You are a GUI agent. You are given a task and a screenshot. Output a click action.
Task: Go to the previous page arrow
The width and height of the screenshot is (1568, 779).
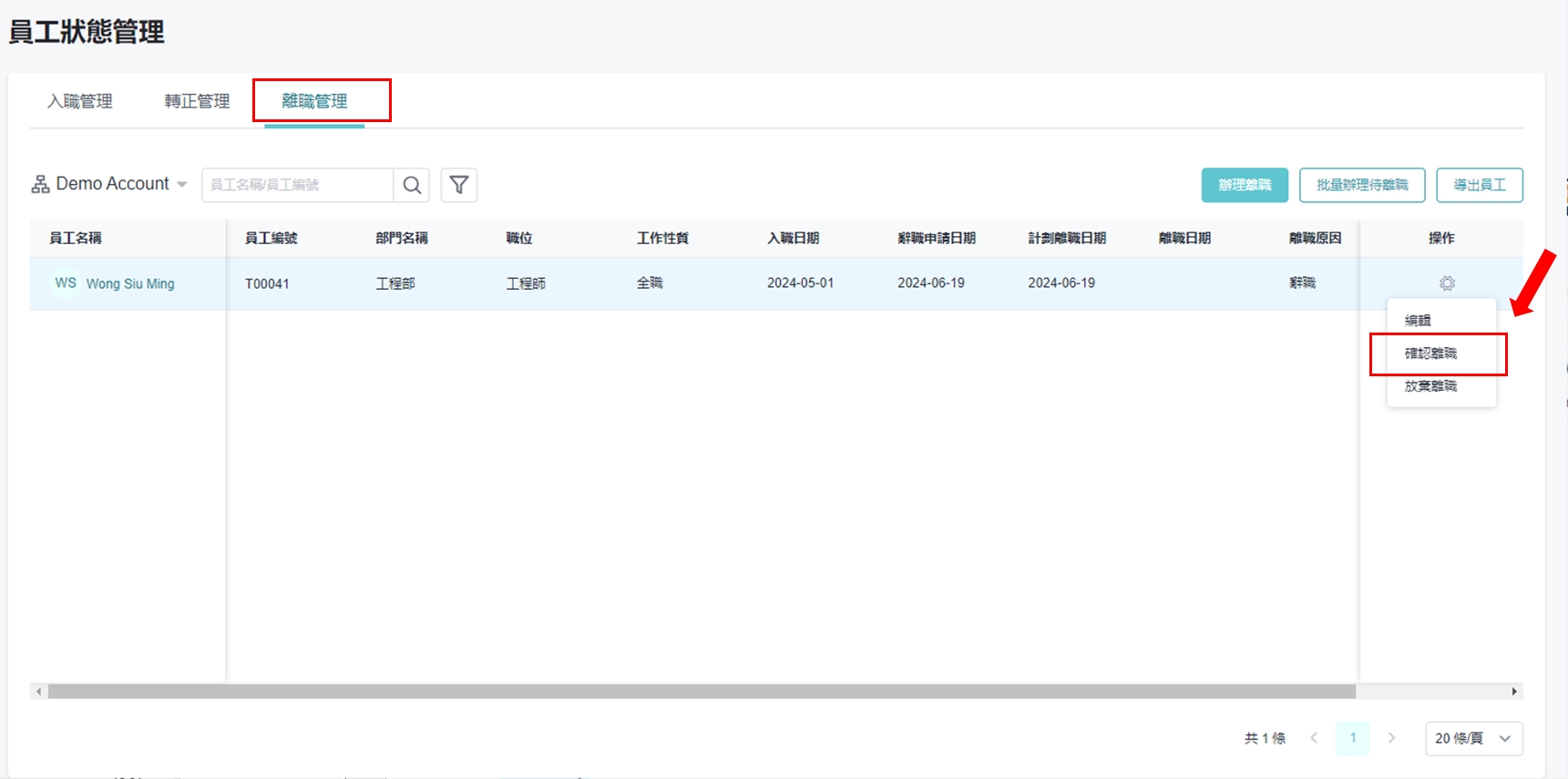(x=1314, y=738)
